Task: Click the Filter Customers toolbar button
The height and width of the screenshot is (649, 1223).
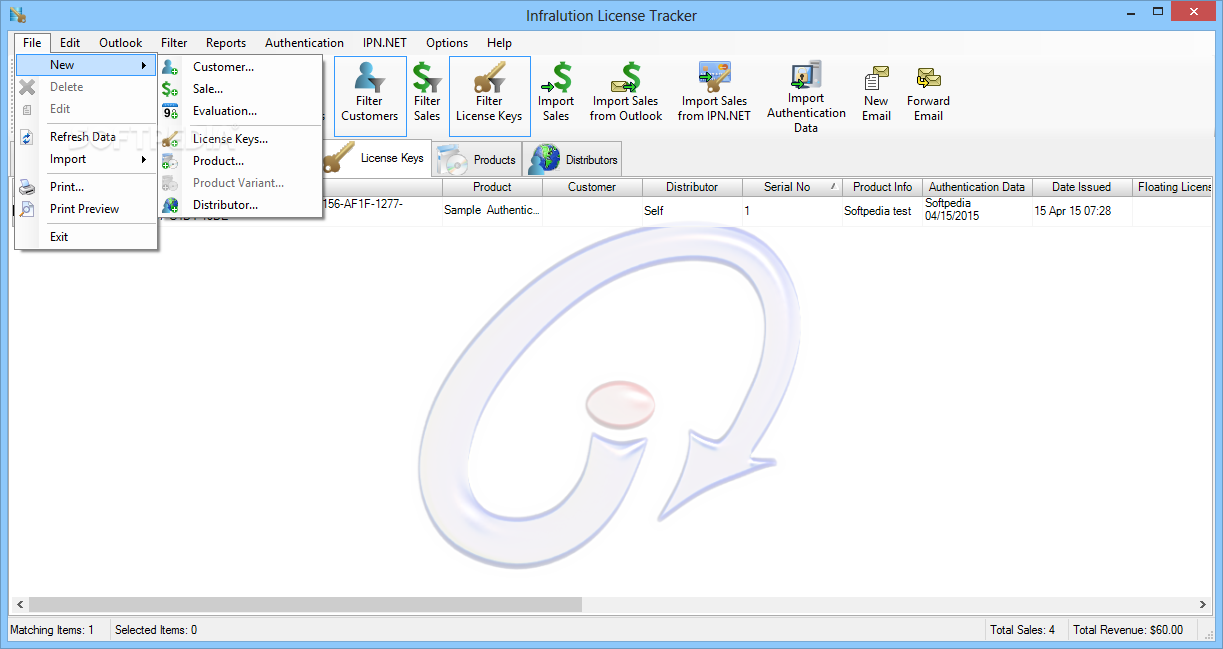Action: click(x=370, y=96)
